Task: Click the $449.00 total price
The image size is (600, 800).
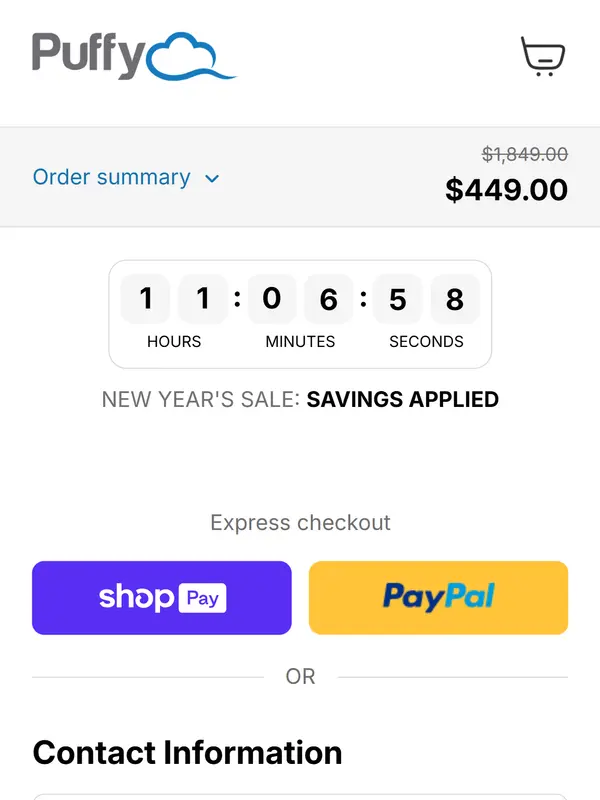Action: coord(506,189)
